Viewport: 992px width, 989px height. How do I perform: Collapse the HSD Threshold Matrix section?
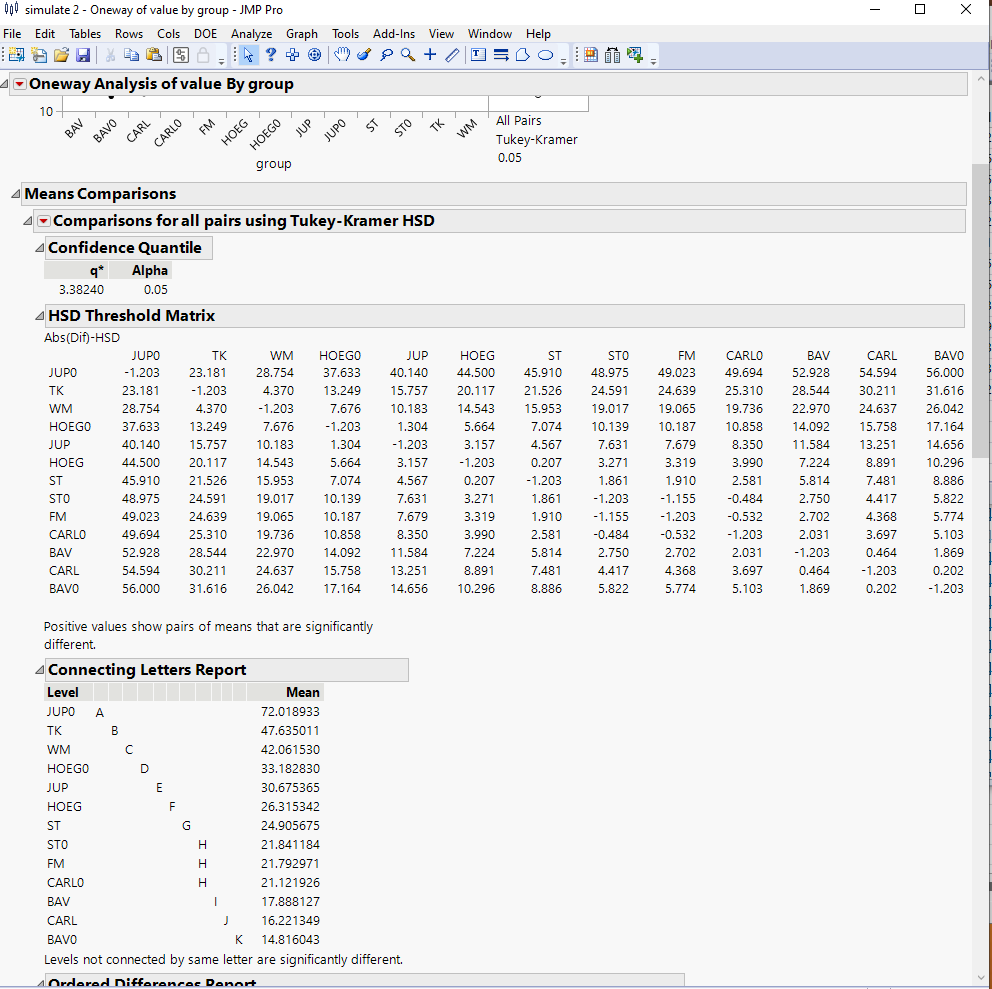coord(38,316)
